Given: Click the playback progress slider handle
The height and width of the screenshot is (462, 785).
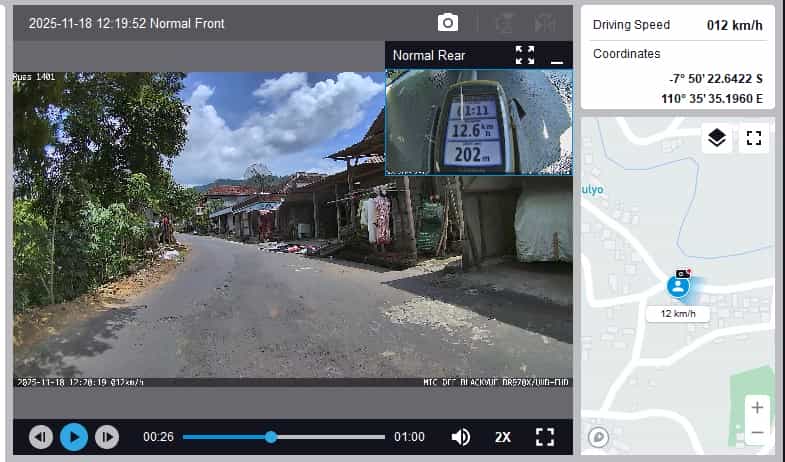Looking at the screenshot, I should coord(271,437).
